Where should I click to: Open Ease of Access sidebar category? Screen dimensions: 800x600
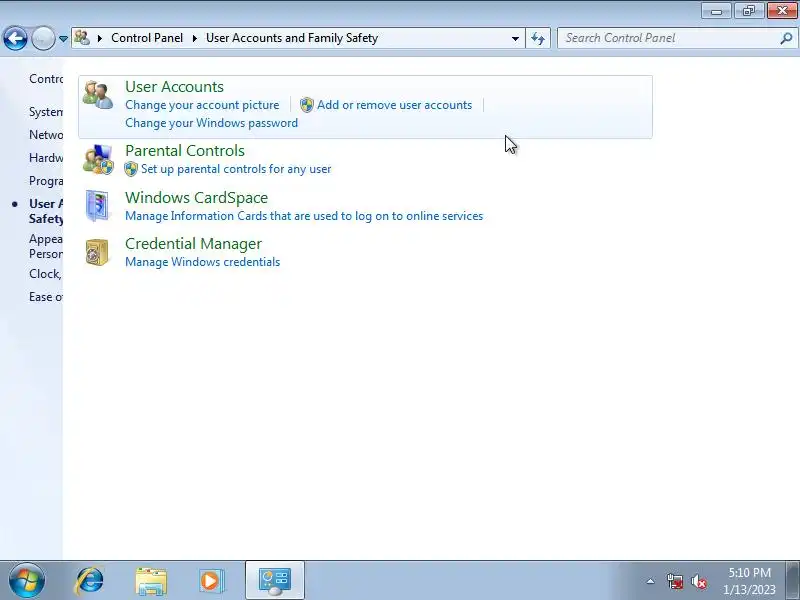46,297
